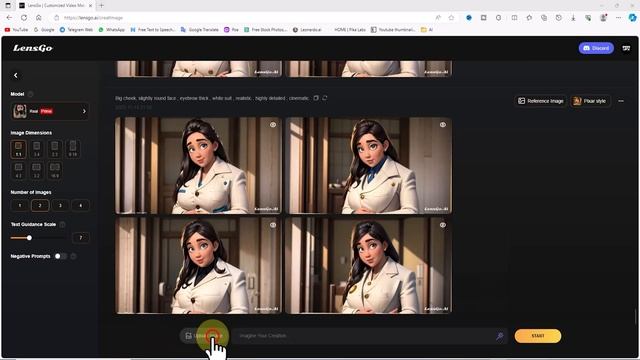This screenshot has height=360, width=640.
Task: Click the Pixar style button
Action: coord(590,101)
